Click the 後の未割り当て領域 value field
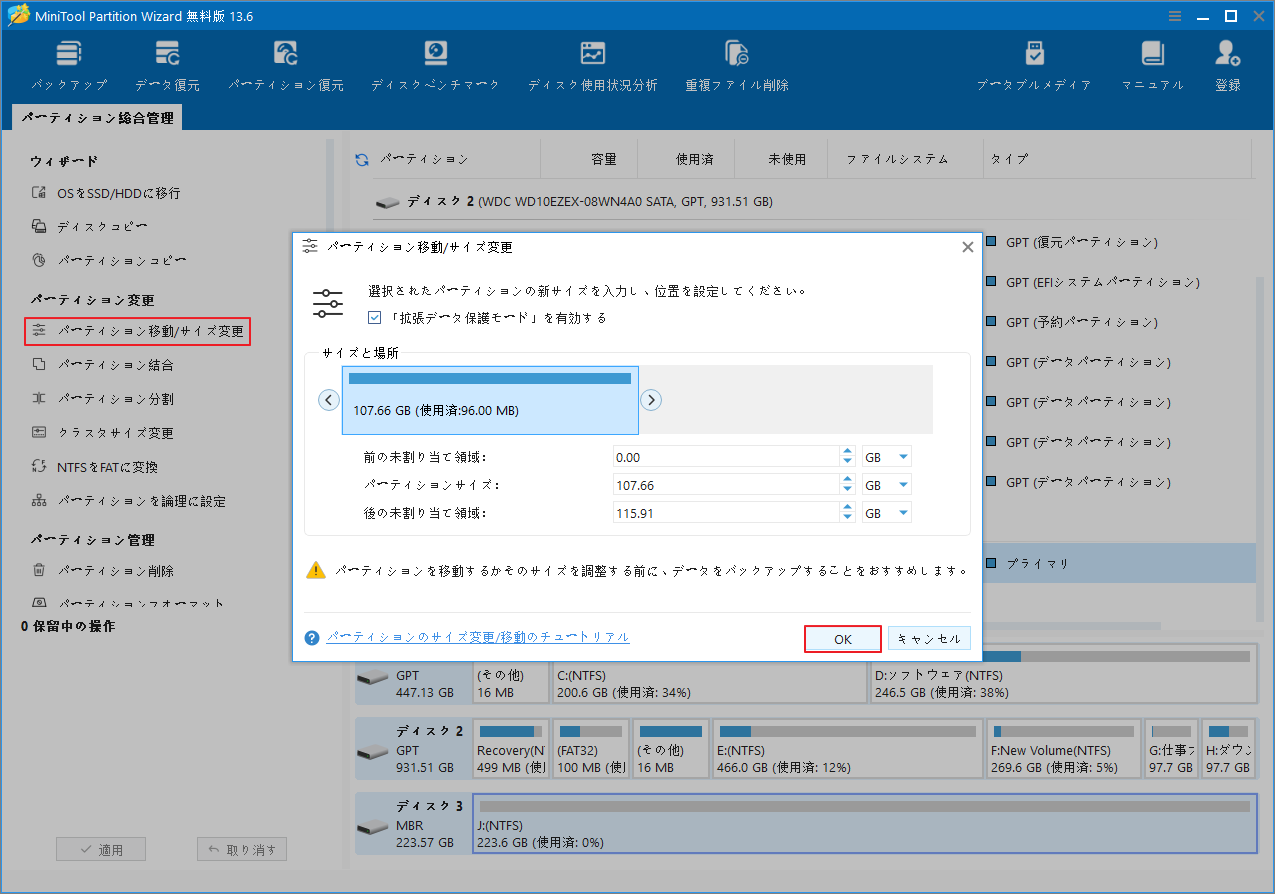Viewport: 1275px width, 894px height. [x=727, y=513]
